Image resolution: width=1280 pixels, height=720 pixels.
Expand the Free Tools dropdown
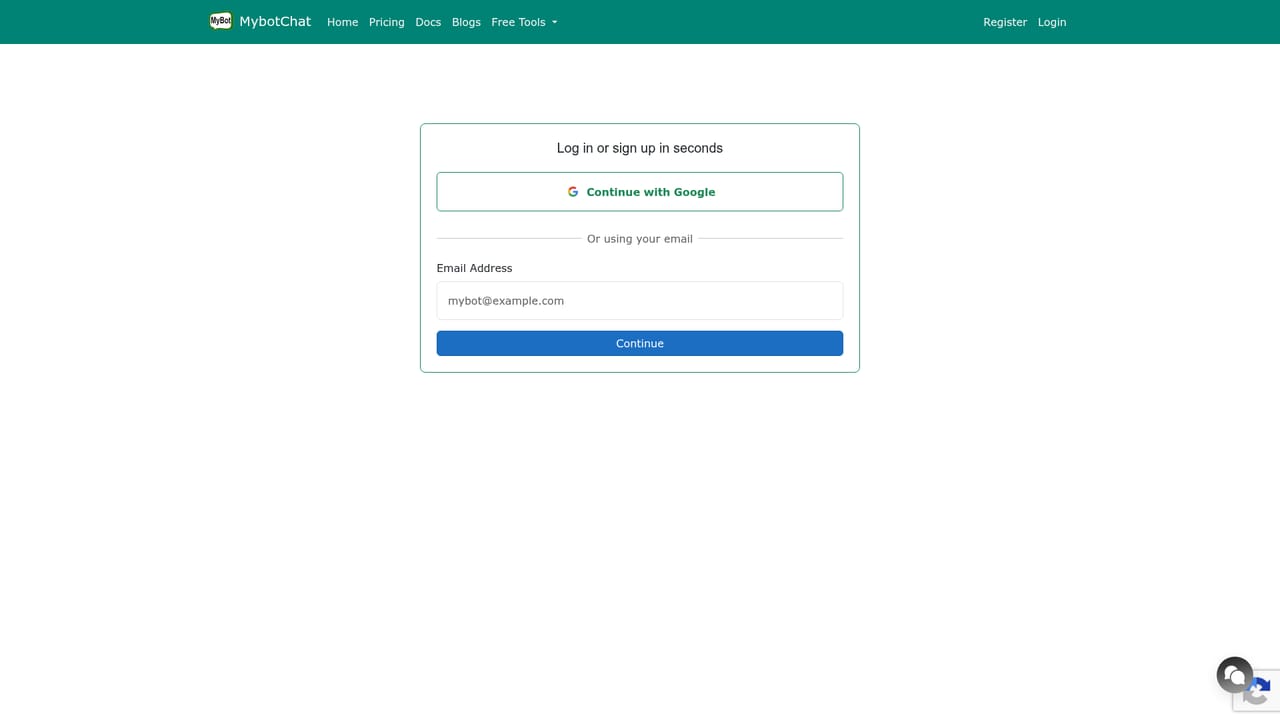[x=524, y=22]
